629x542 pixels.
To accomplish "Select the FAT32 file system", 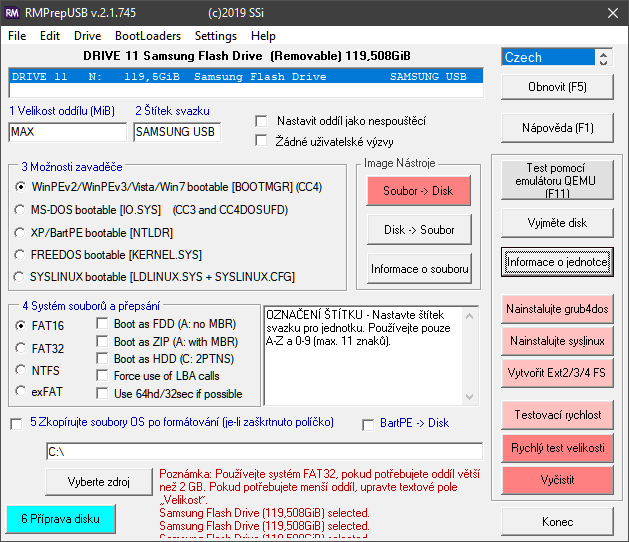I will tap(20, 348).
